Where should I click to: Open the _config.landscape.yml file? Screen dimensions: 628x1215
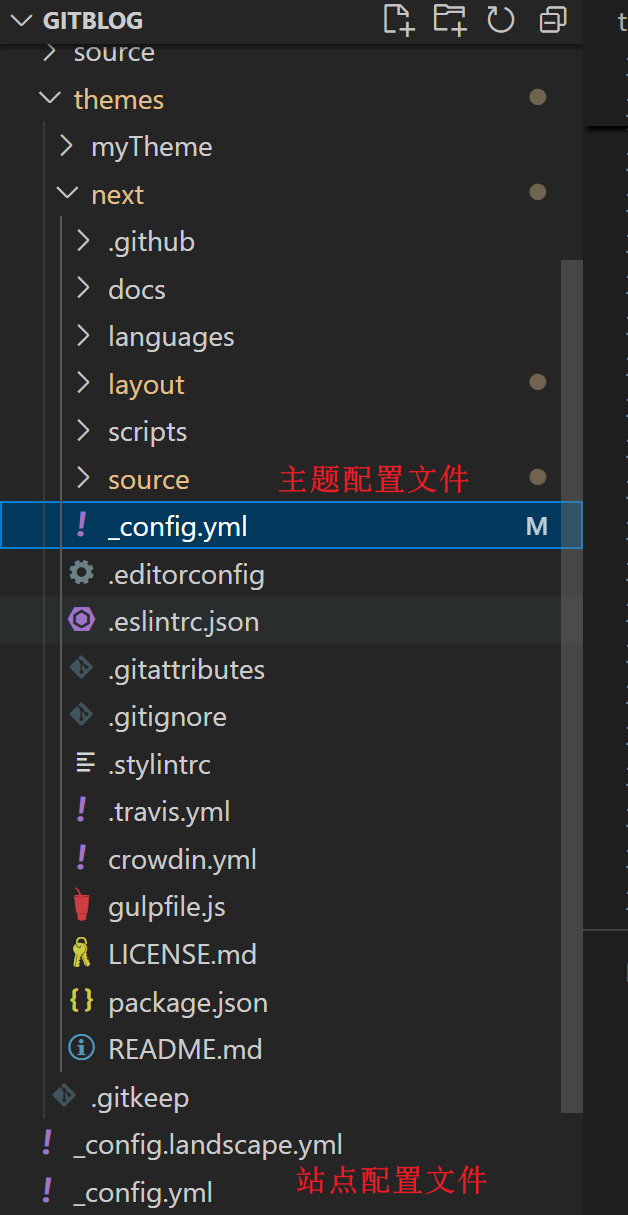tap(208, 1145)
